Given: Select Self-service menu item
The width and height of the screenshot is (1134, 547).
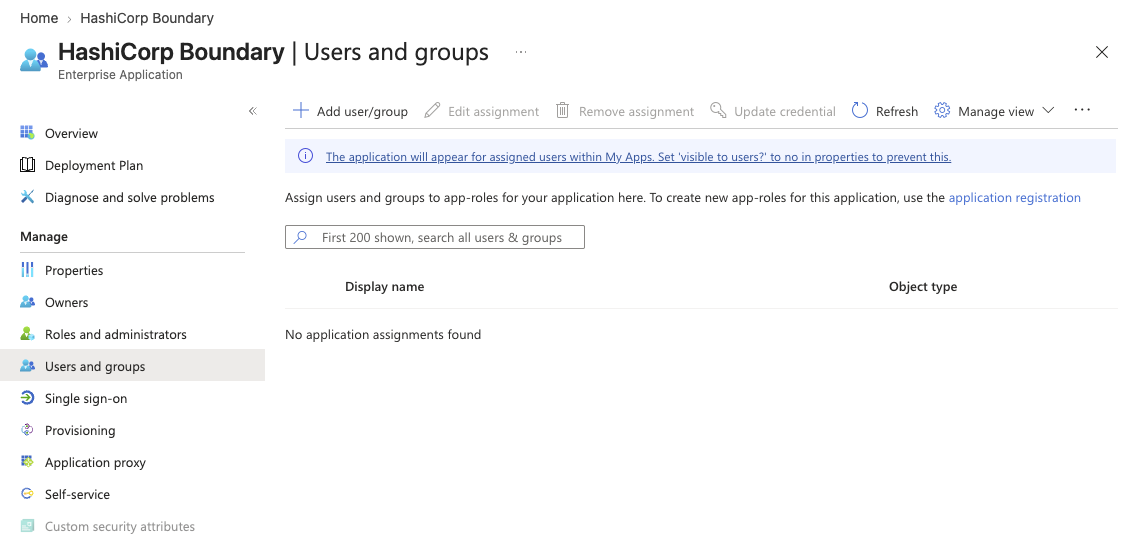Looking at the screenshot, I should (x=77, y=493).
